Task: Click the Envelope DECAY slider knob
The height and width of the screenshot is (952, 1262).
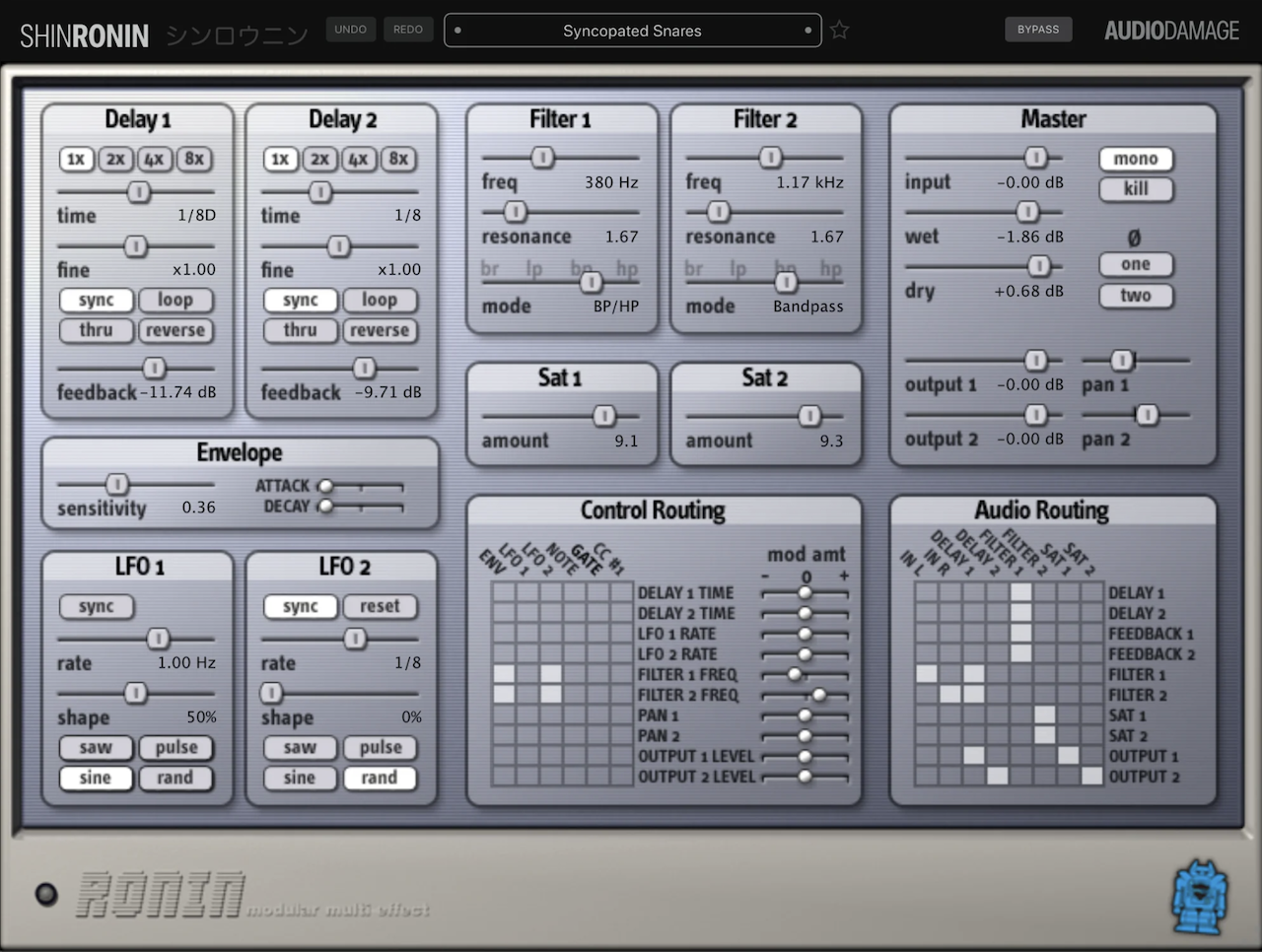Action: 325,507
